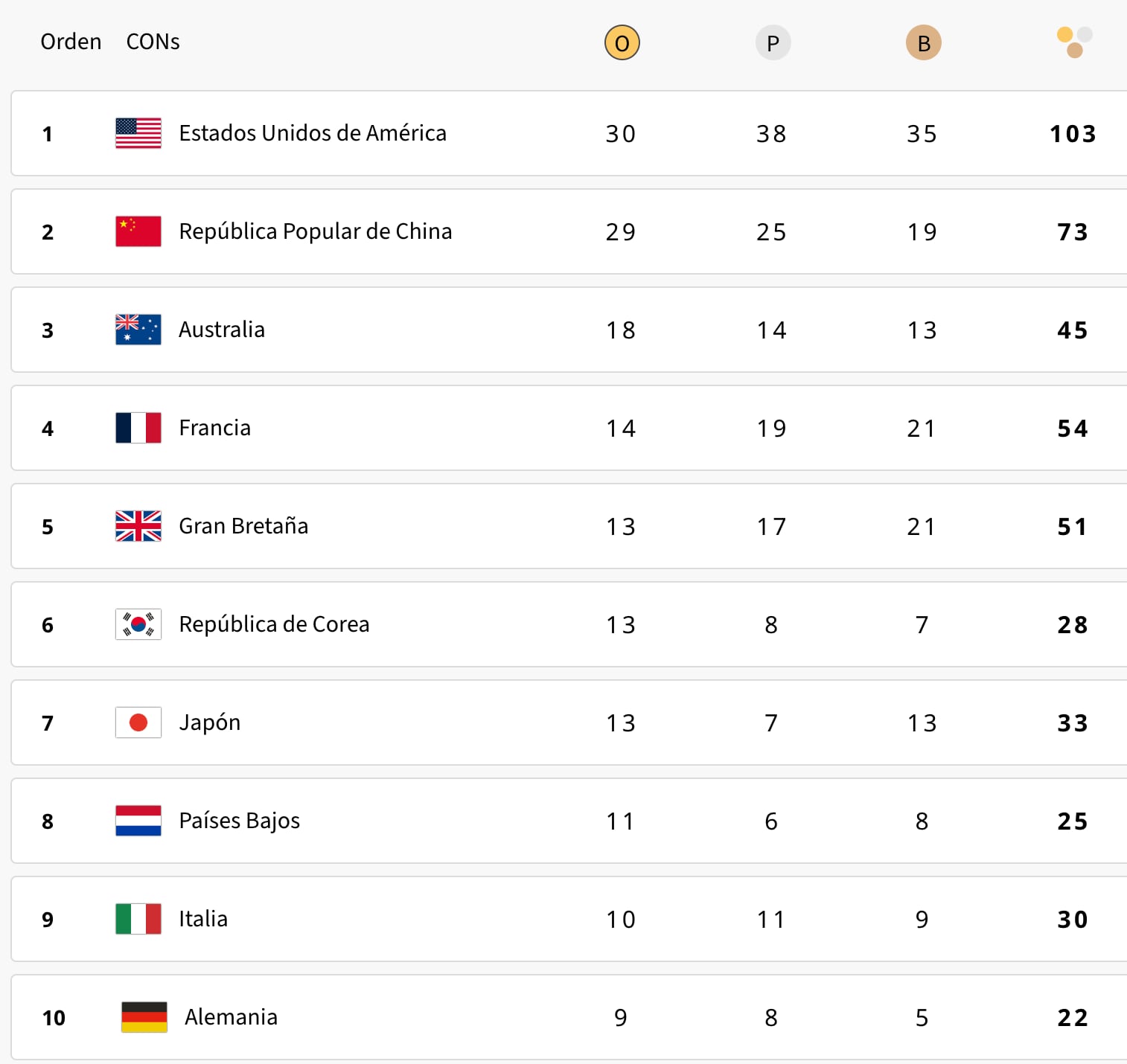
Task: Click the United States flag icon
Action: click(x=138, y=133)
